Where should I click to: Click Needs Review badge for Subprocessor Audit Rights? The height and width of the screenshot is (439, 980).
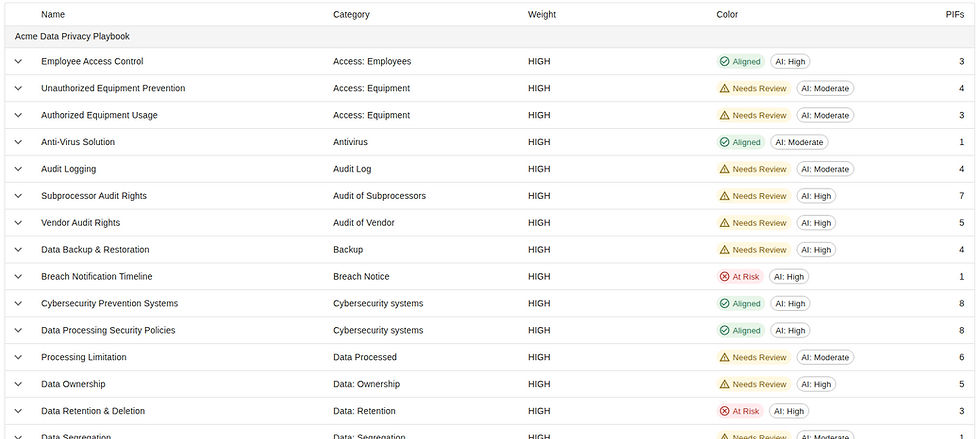tap(754, 196)
